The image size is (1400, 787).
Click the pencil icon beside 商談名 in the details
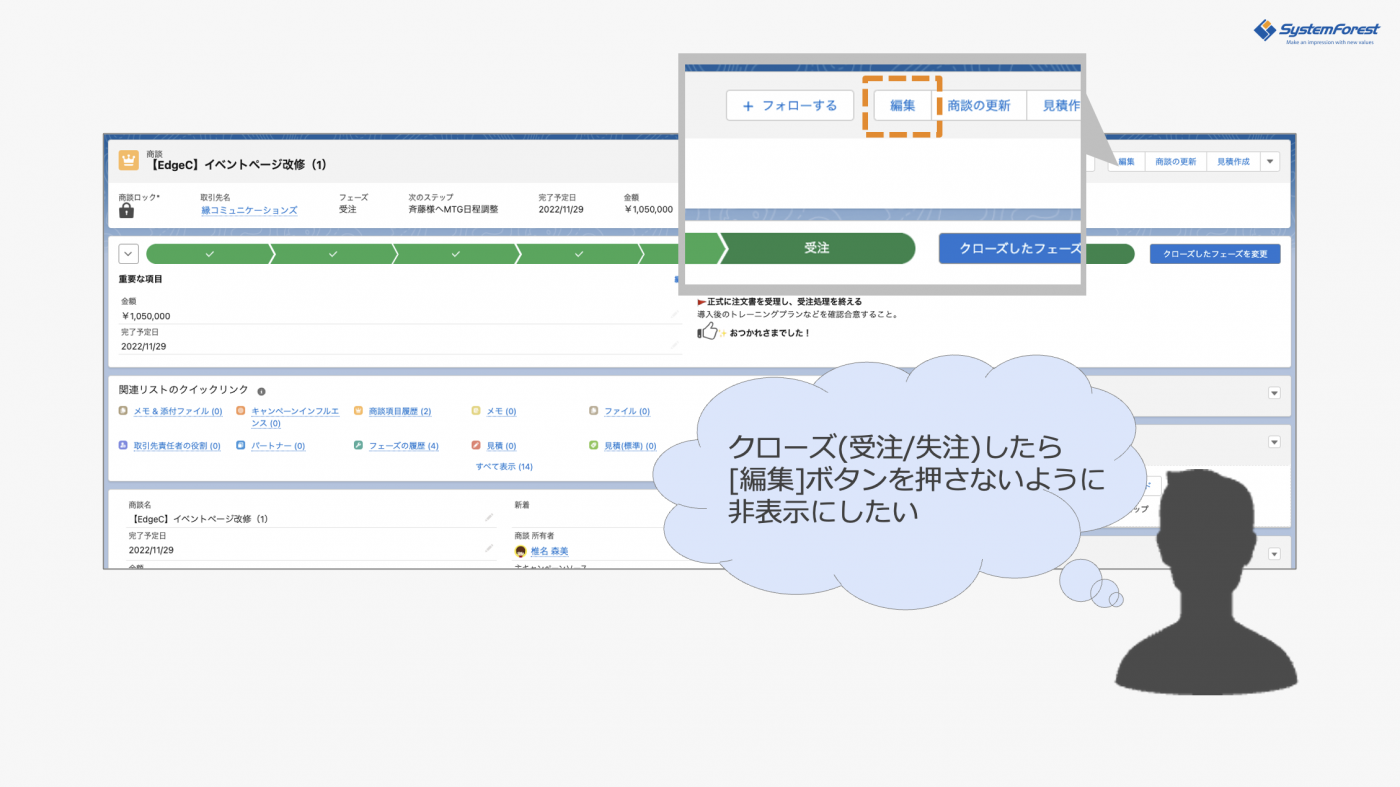click(x=489, y=518)
